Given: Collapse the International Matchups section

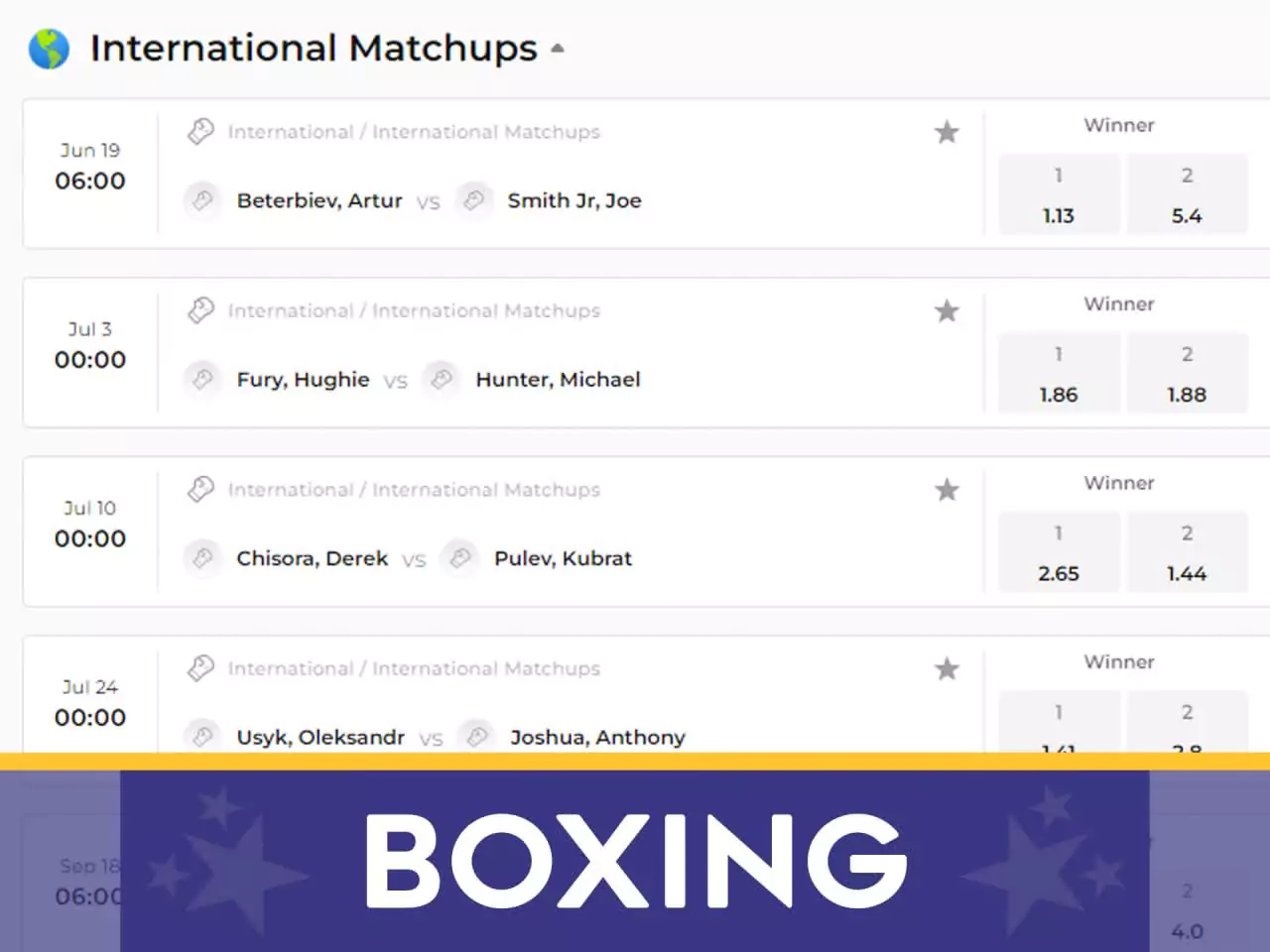Looking at the screenshot, I should pyautogui.click(x=558, y=48).
